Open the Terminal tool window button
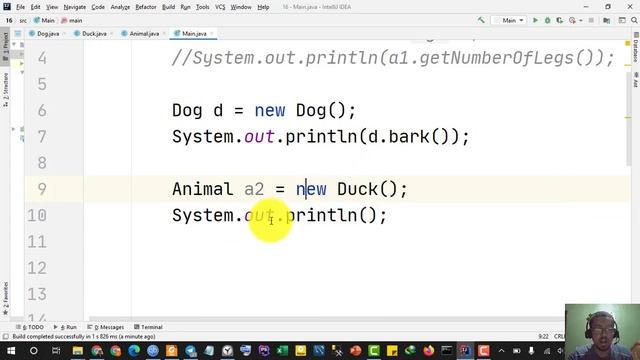 148,327
